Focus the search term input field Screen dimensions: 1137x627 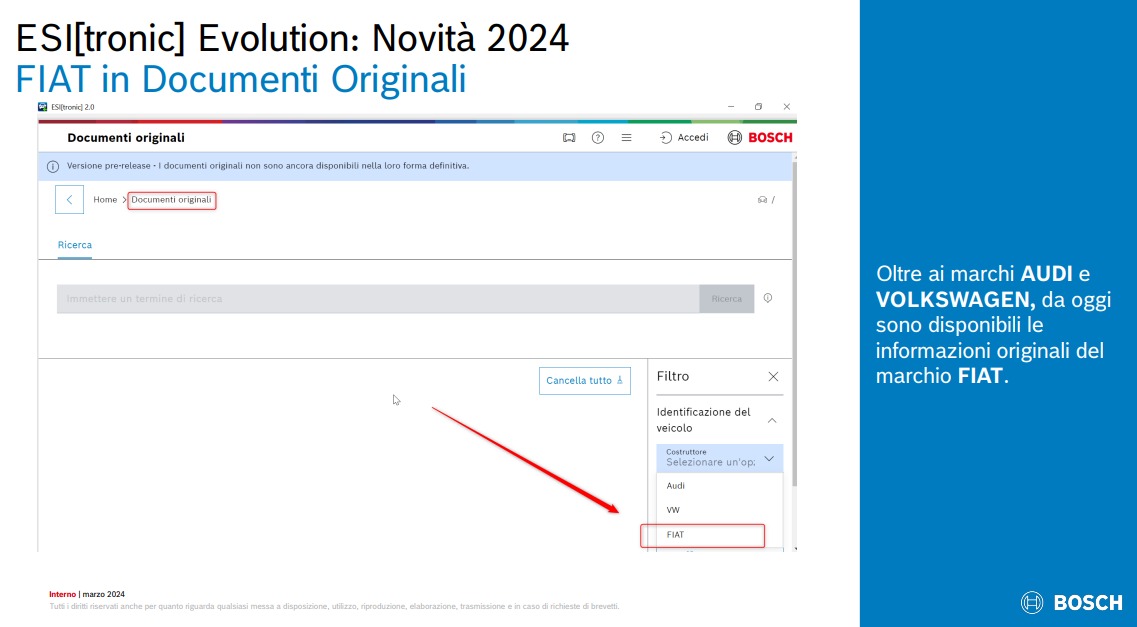tap(378, 299)
